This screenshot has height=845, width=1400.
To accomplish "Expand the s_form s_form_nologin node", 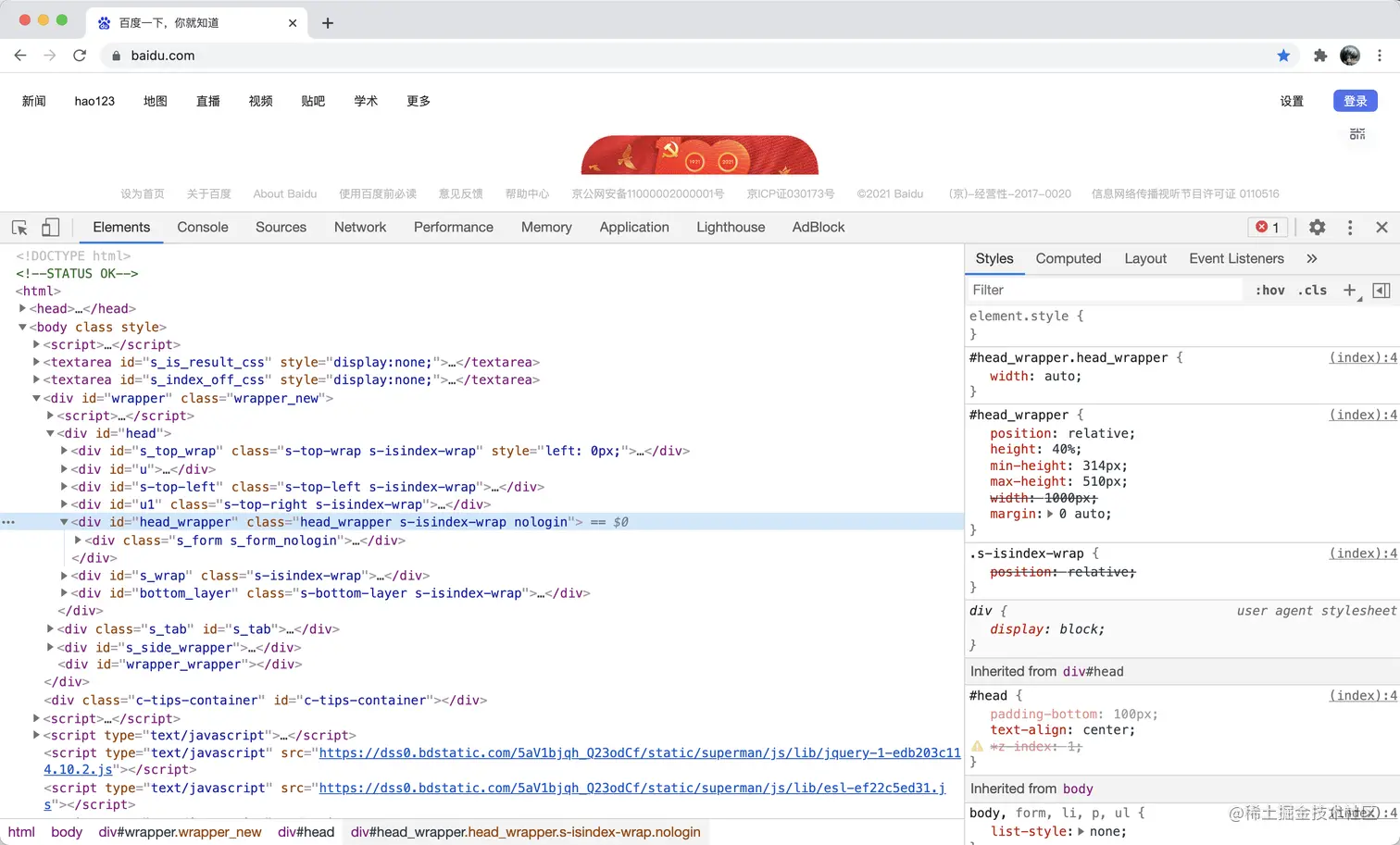I will pos(78,540).
